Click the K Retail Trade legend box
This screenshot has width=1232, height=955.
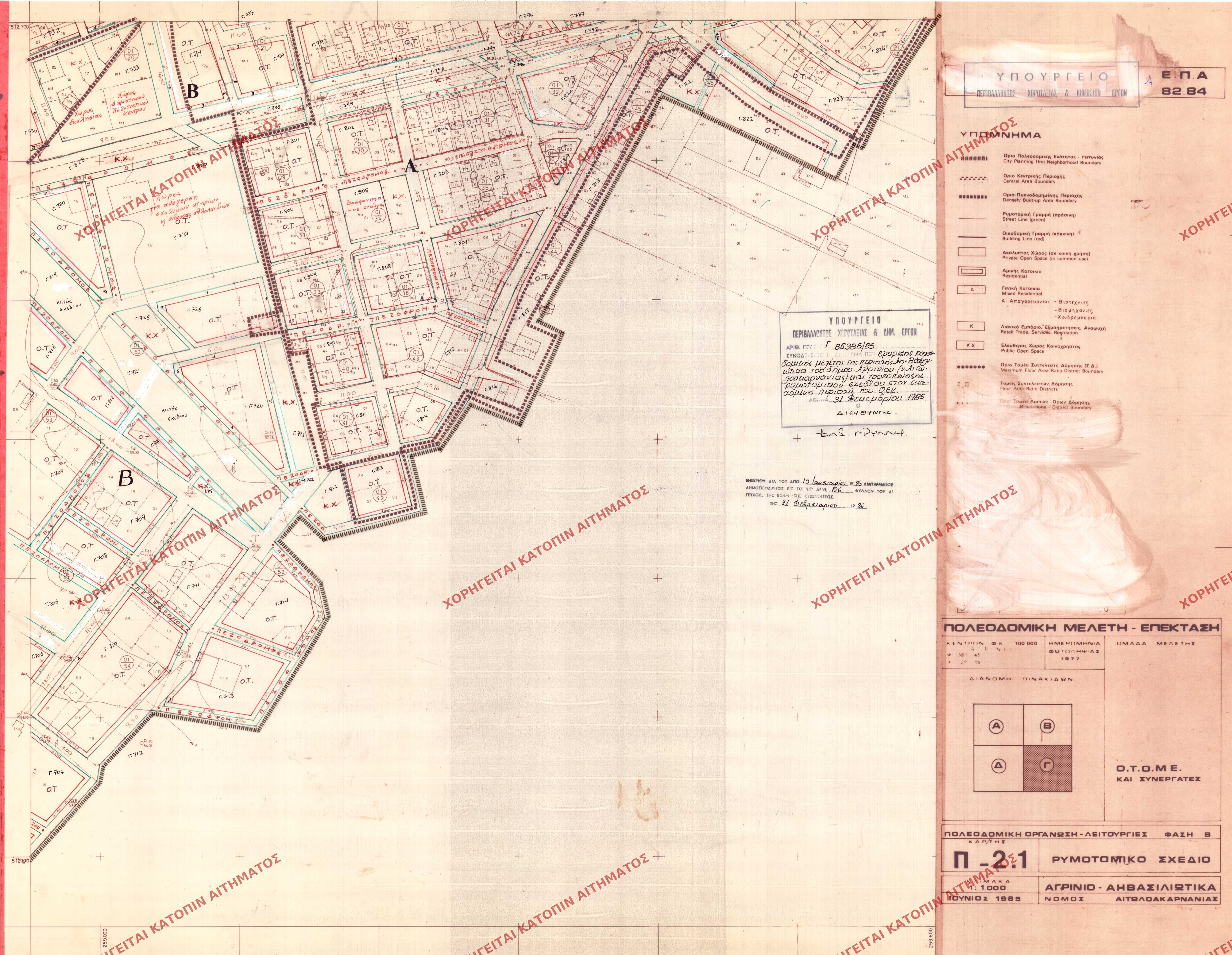971,326
